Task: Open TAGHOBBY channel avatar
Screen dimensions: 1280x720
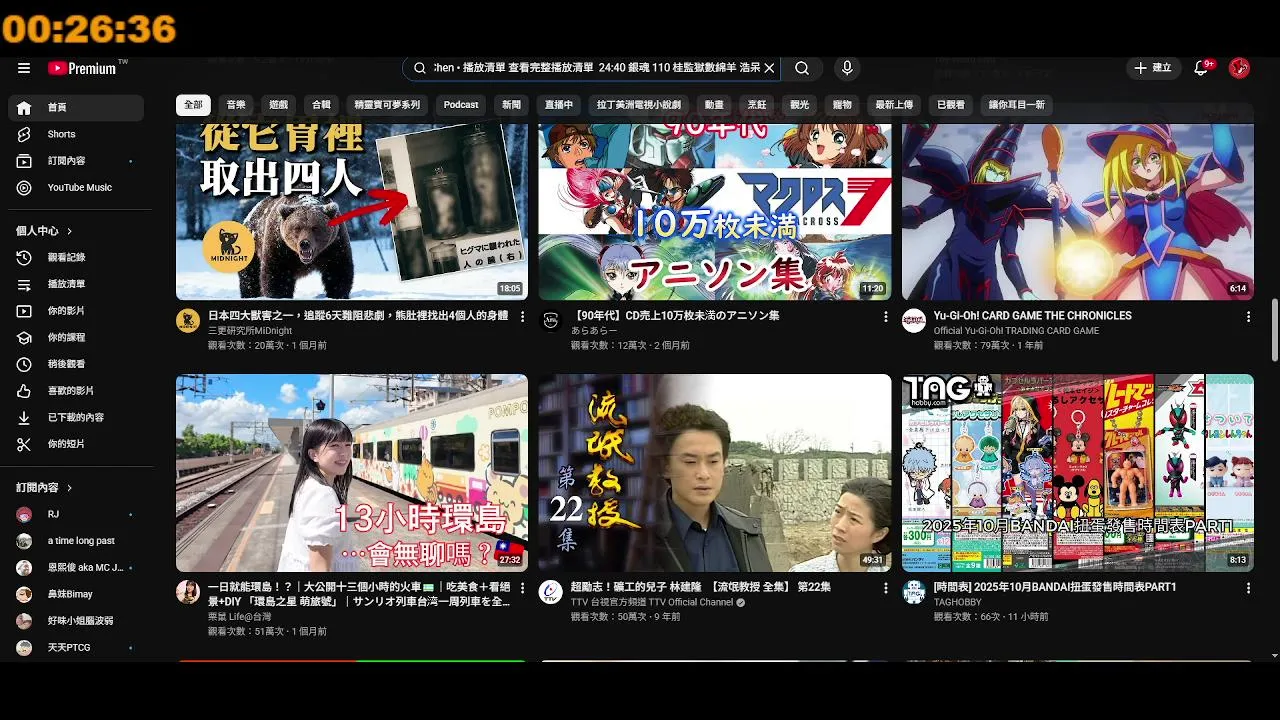Action: [x=914, y=592]
